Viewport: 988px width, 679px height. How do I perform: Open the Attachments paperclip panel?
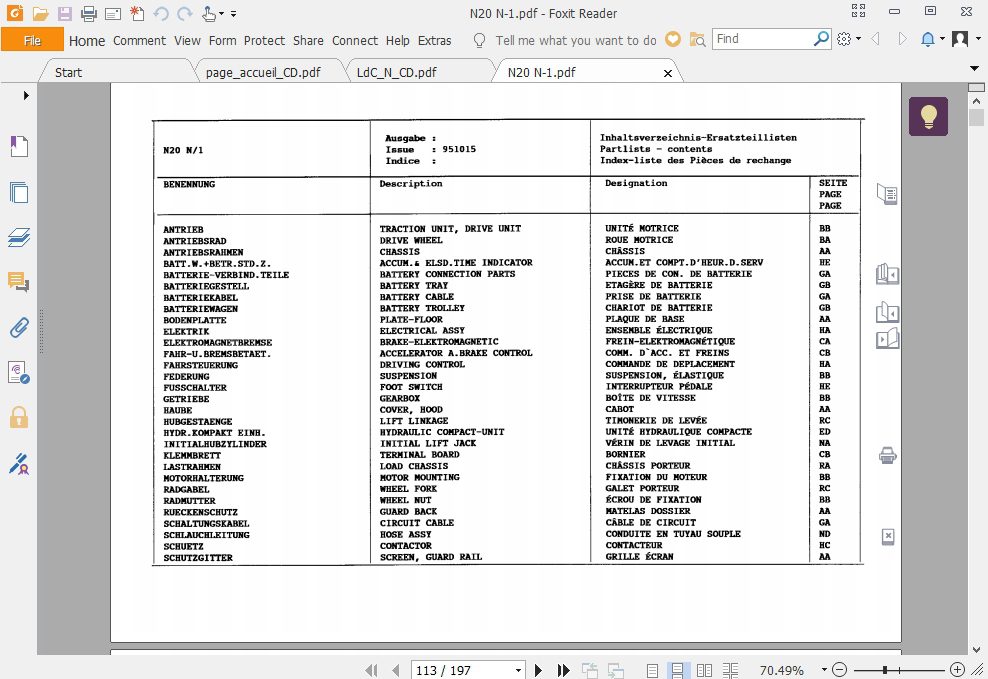click(x=19, y=328)
